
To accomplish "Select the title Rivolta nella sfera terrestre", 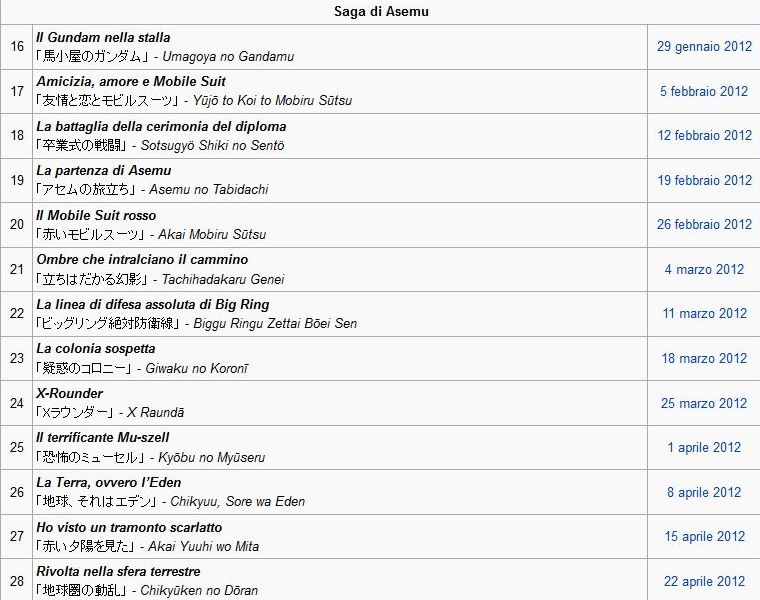I will tap(118, 571).
